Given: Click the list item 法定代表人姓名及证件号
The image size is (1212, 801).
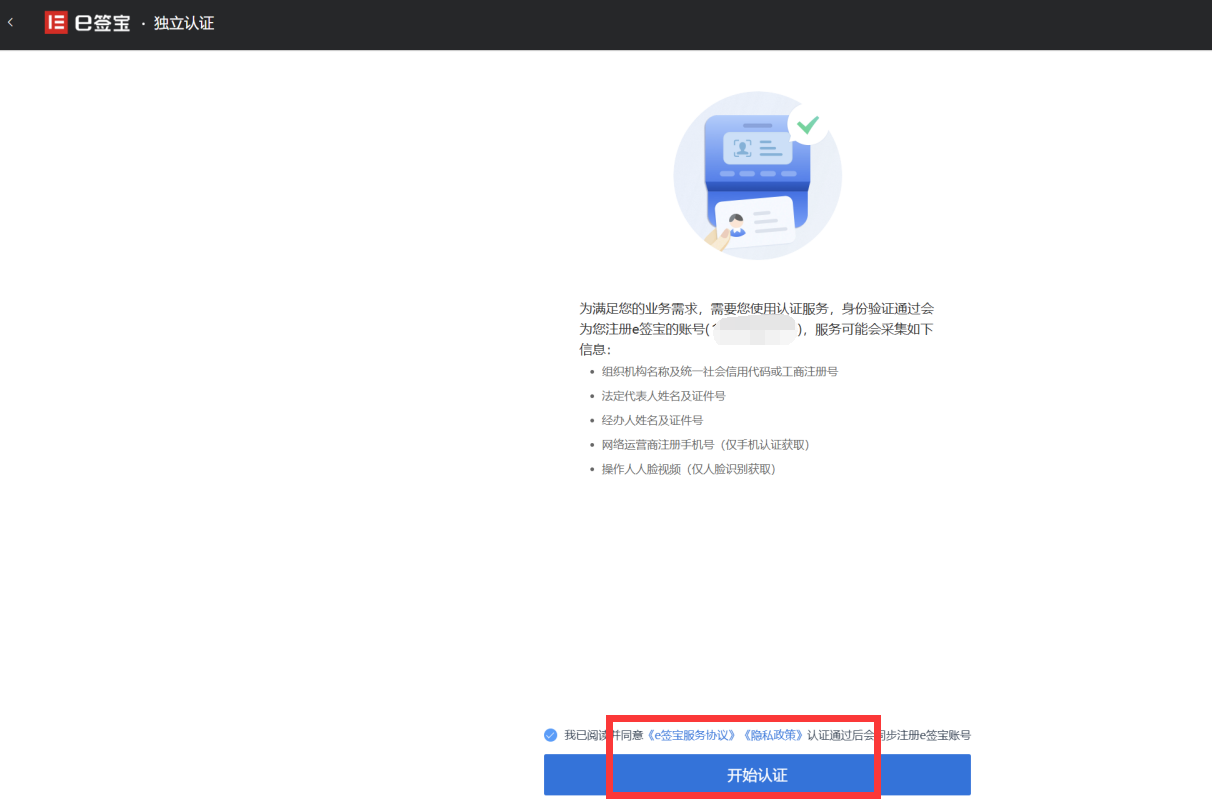Looking at the screenshot, I should tap(663, 396).
